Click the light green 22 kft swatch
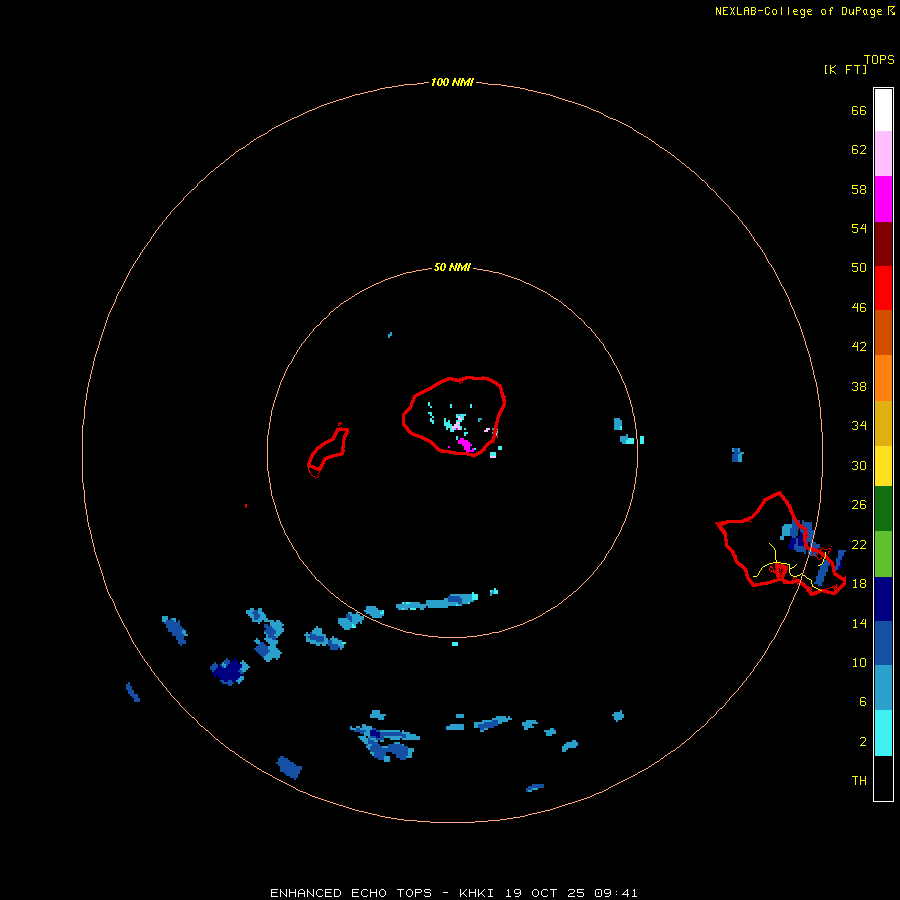Viewport: 900px width, 900px height. point(883,554)
